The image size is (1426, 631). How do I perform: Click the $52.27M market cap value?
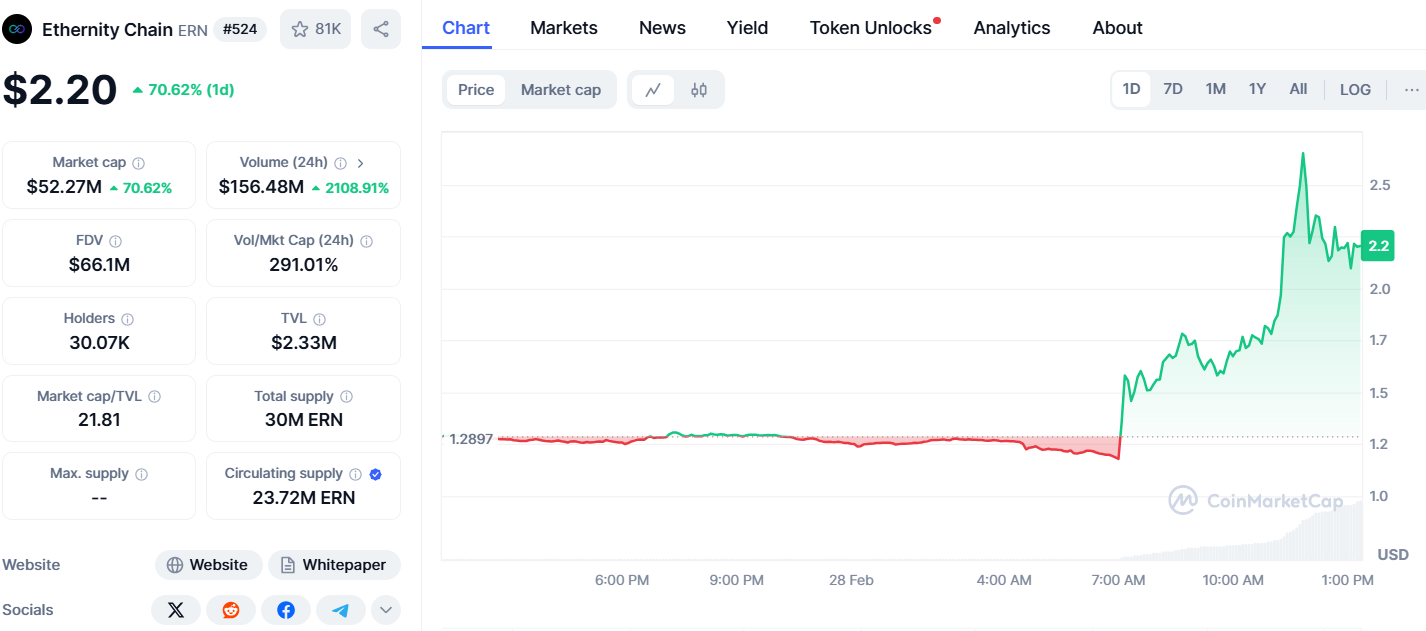point(64,187)
